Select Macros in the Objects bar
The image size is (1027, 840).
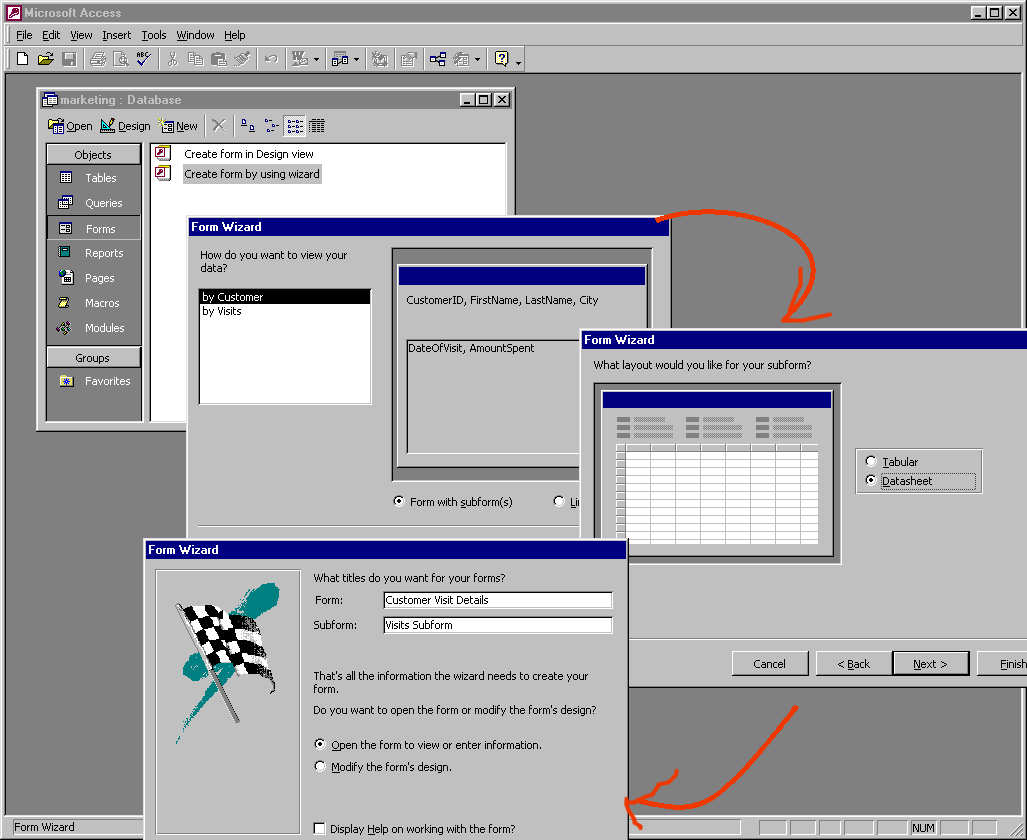[x=94, y=303]
